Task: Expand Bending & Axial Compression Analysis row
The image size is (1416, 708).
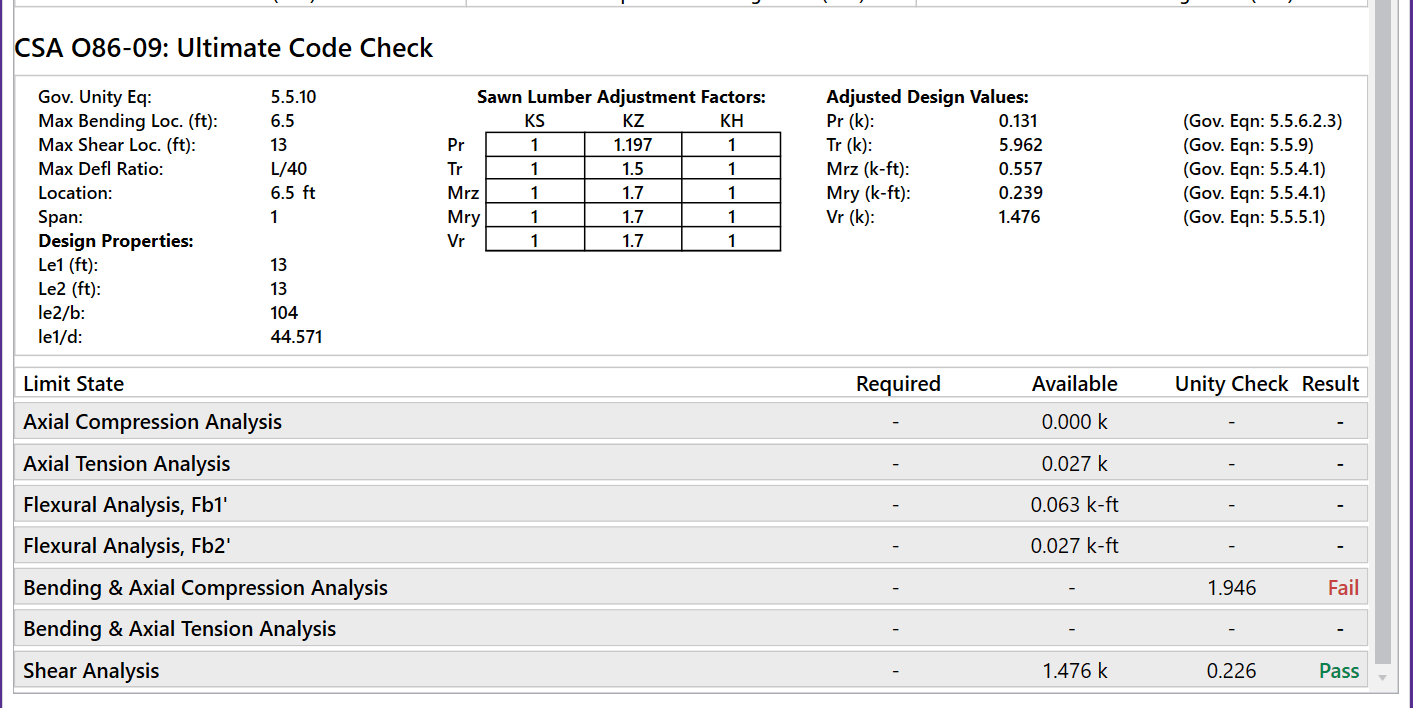Action: (205, 588)
